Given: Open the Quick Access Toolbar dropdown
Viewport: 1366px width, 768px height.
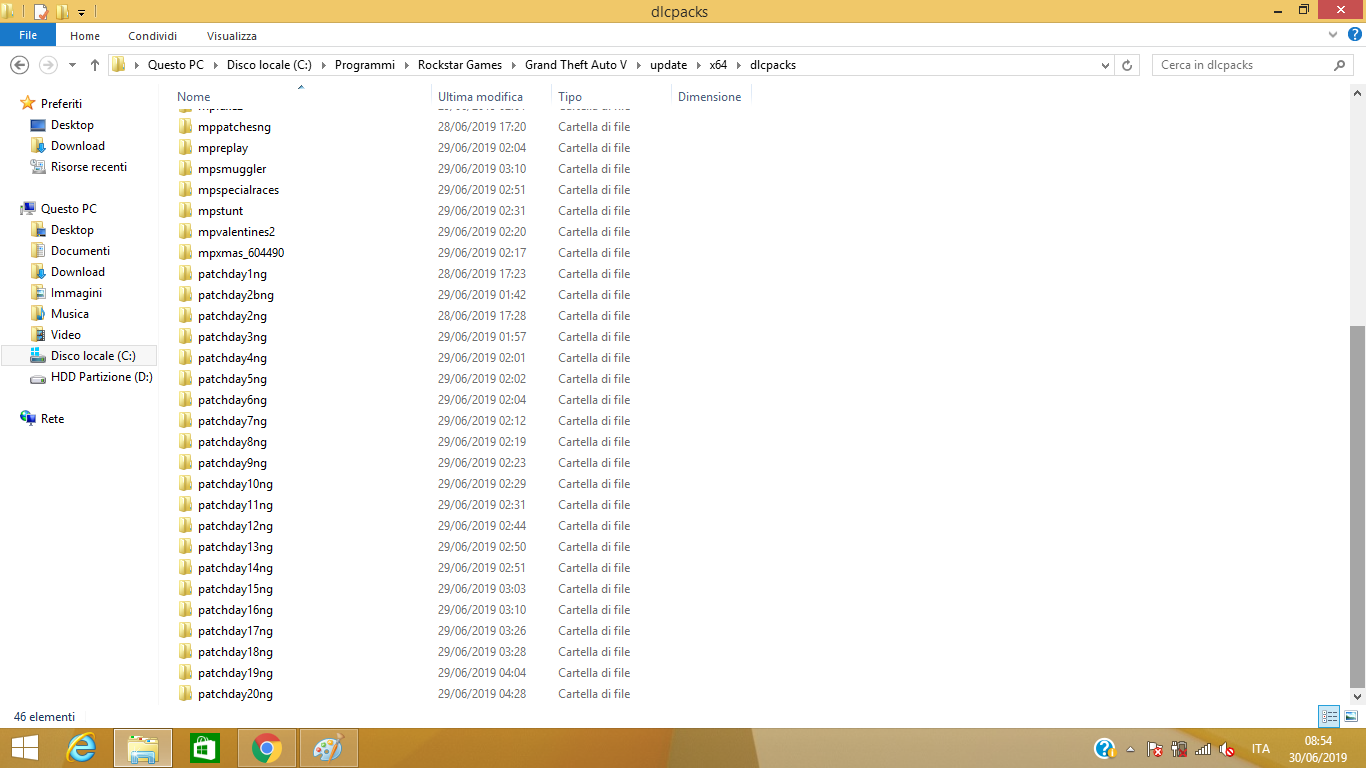Looking at the screenshot, I should click(x=82, y=13).
